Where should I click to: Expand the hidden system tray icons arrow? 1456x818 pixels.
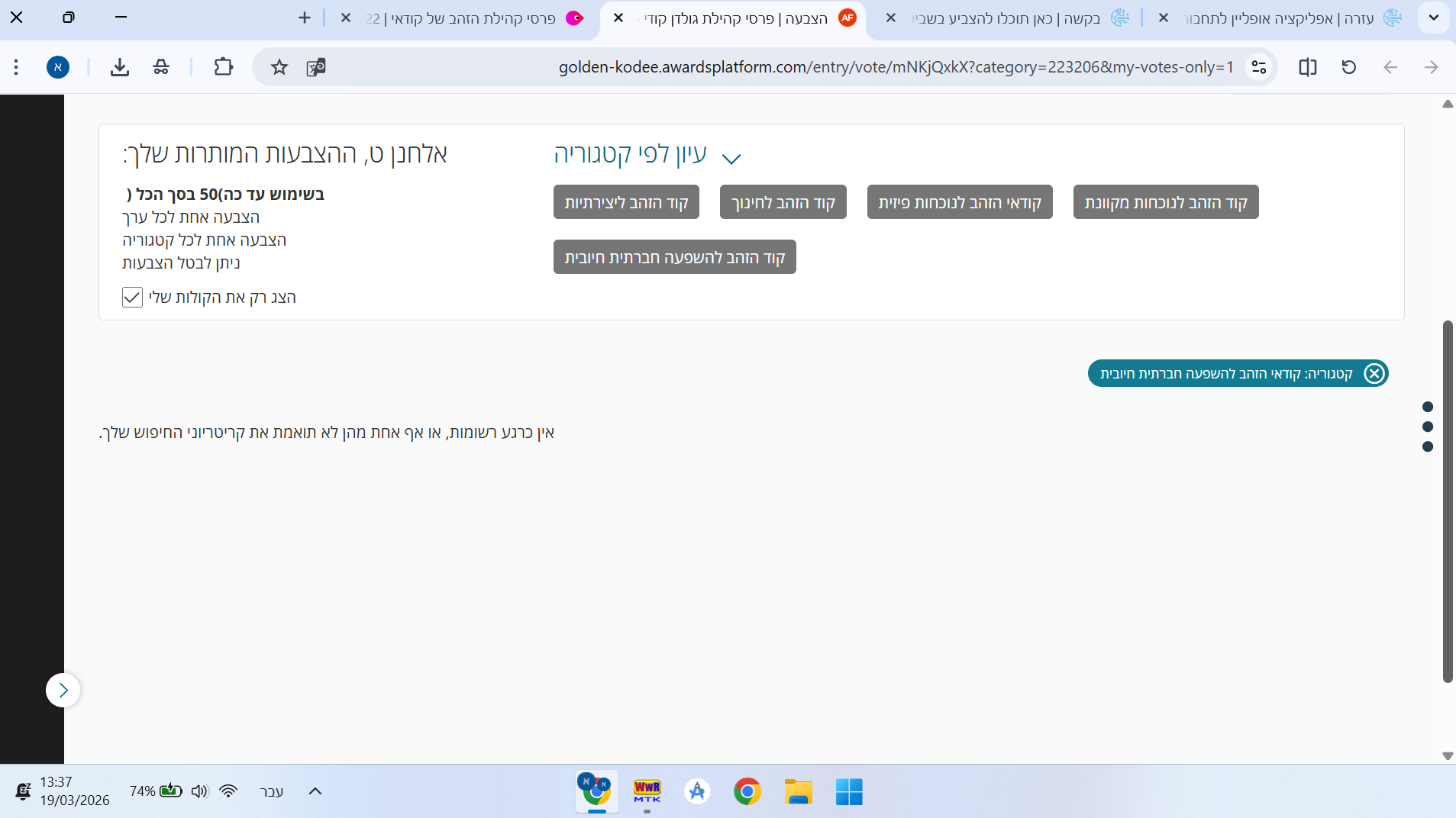[315, 791]
